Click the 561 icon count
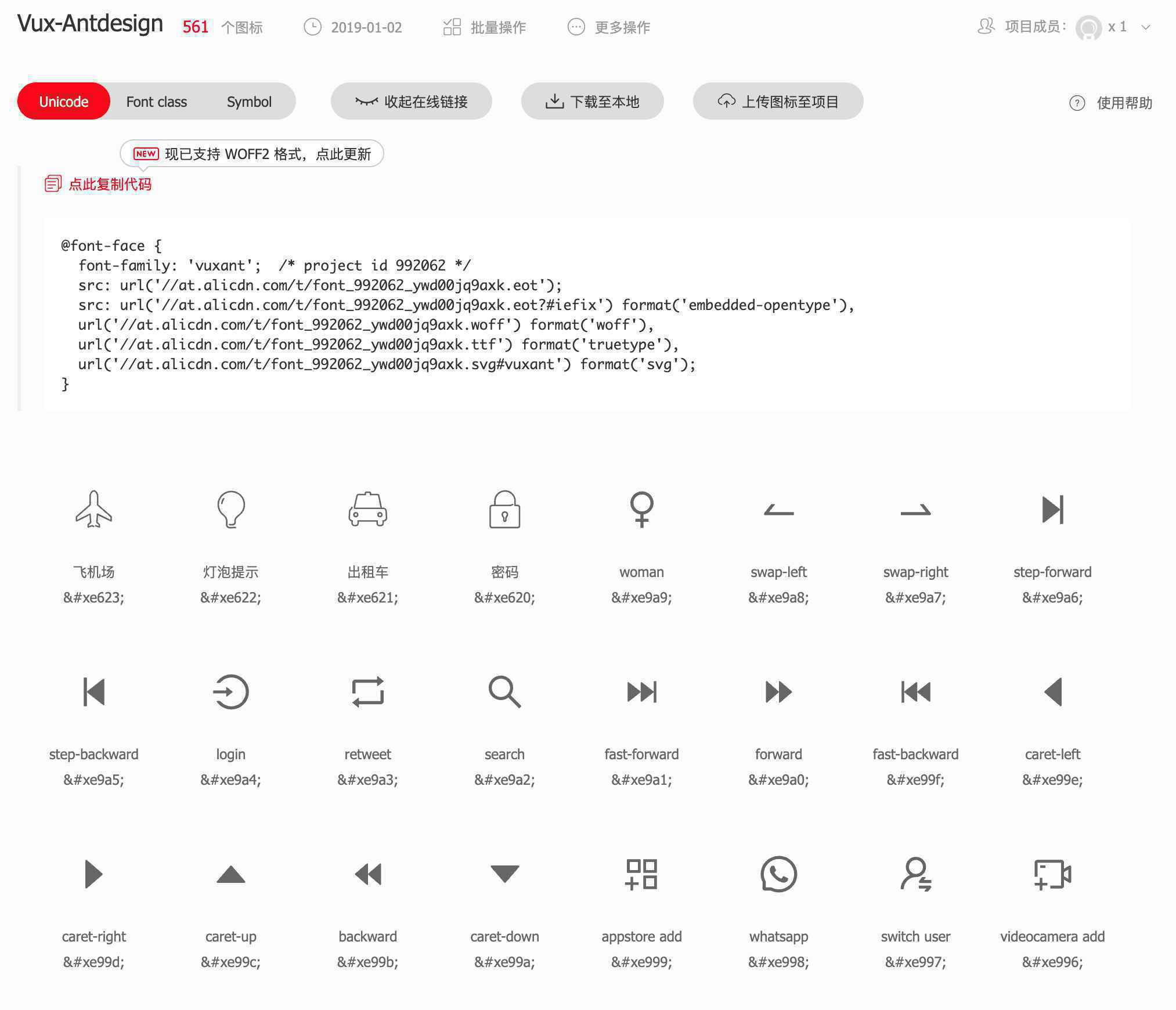Image resolution: width=1176 pixels, height=1010 pixels. [x=195, y=27]
